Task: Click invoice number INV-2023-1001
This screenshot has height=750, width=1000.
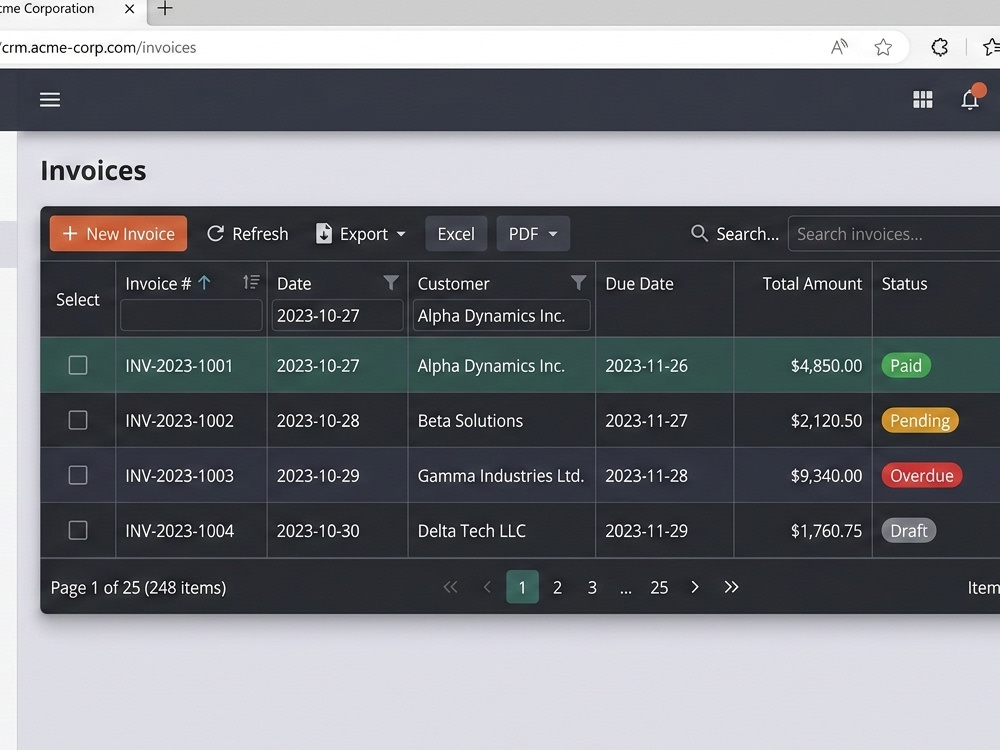Action: tap(179, 365)
